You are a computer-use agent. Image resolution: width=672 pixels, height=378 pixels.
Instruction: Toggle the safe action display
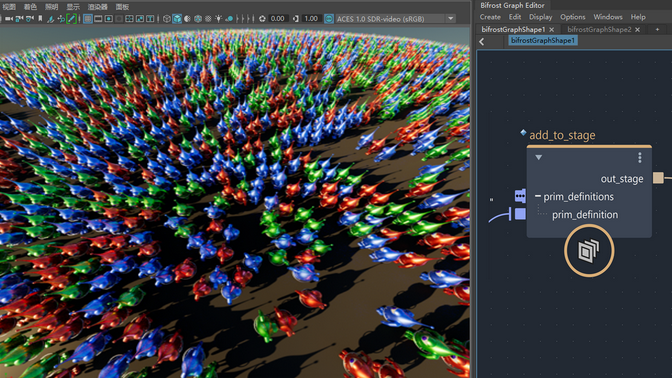coord(140,19)
